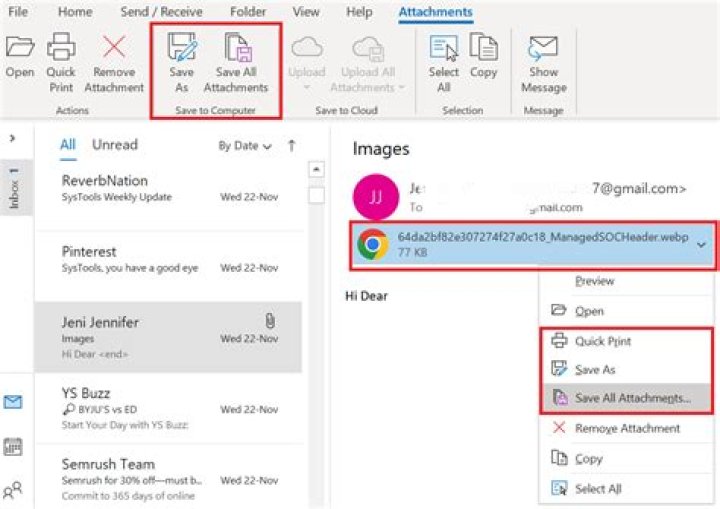Click Quick Print icon in context menu
This screenshot has width=720, height=509.
point(559,340)
